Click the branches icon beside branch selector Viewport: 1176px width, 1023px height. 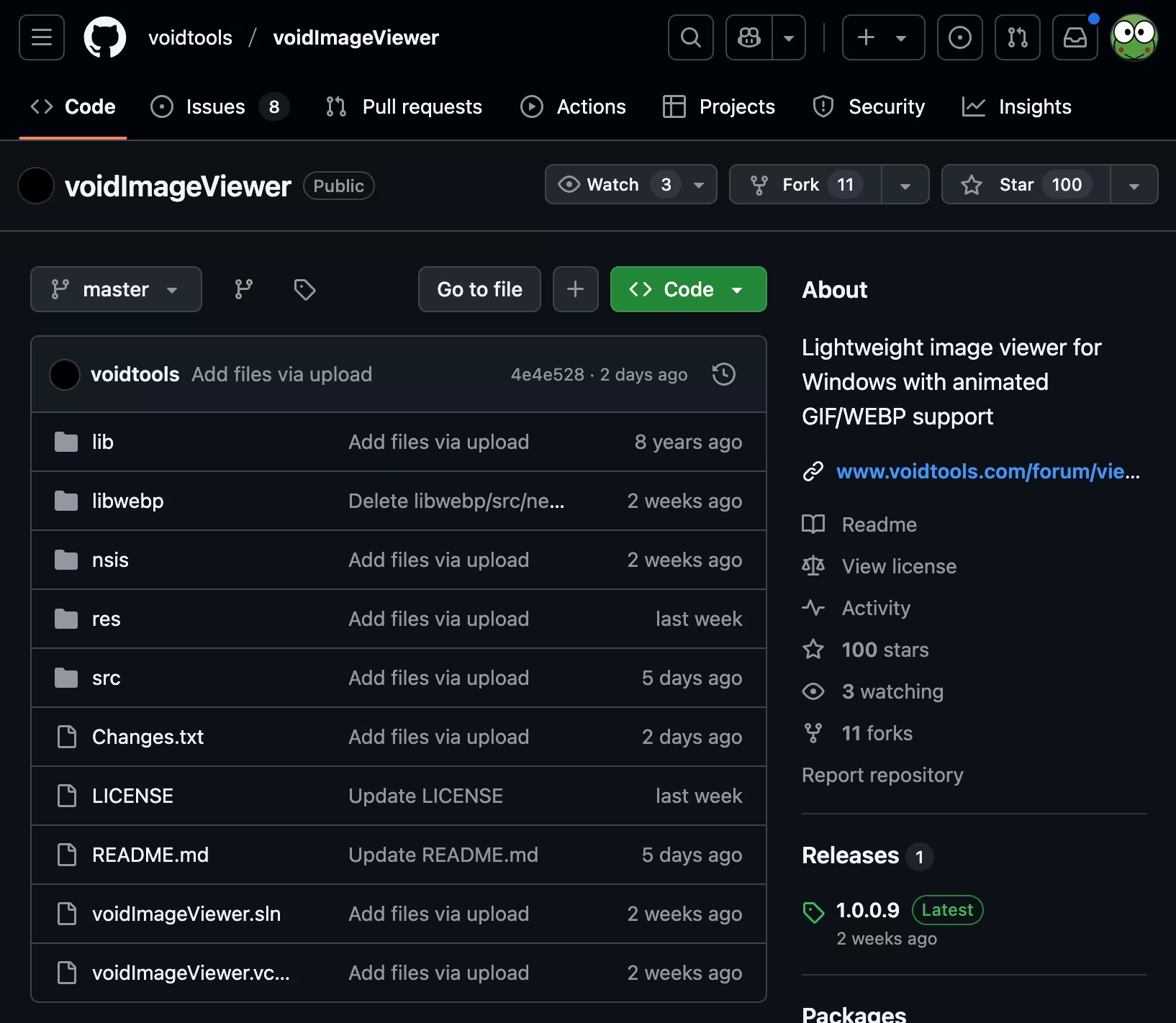(243, 289)
